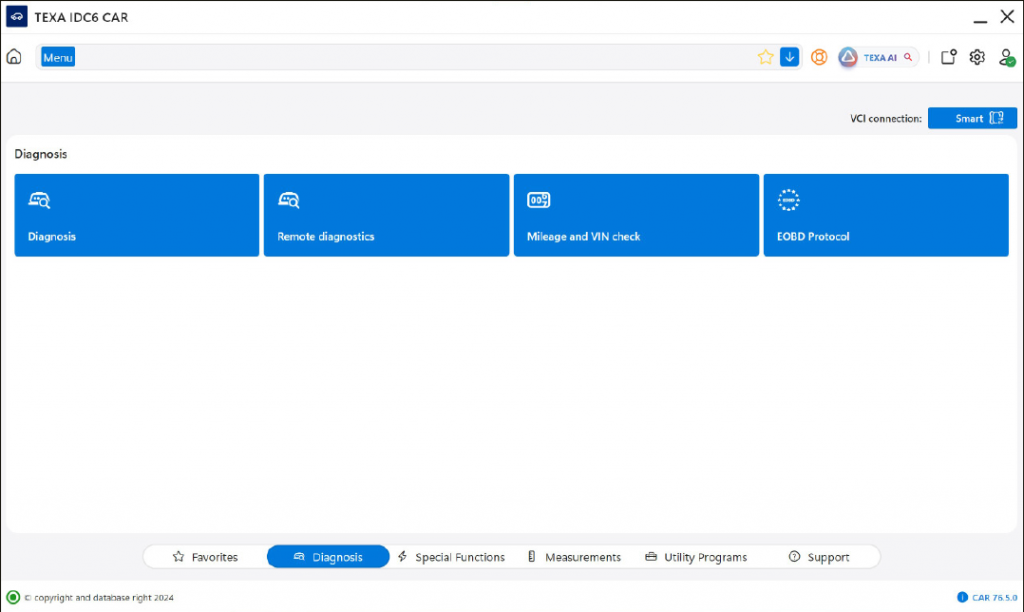Start the EOBD Protocol function
The height and width of the screenshot is (612, 1024).
coord(886,215)
